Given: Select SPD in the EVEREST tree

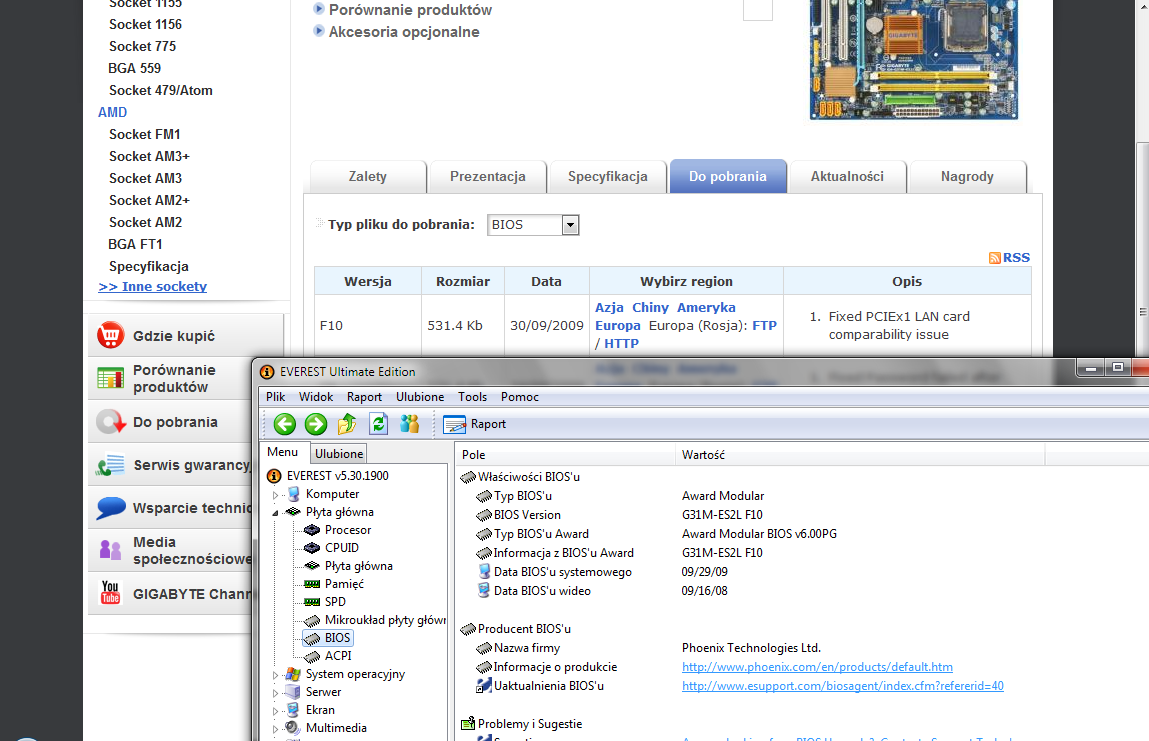Looking at the screenshot, I should click(x=325, y=602).
